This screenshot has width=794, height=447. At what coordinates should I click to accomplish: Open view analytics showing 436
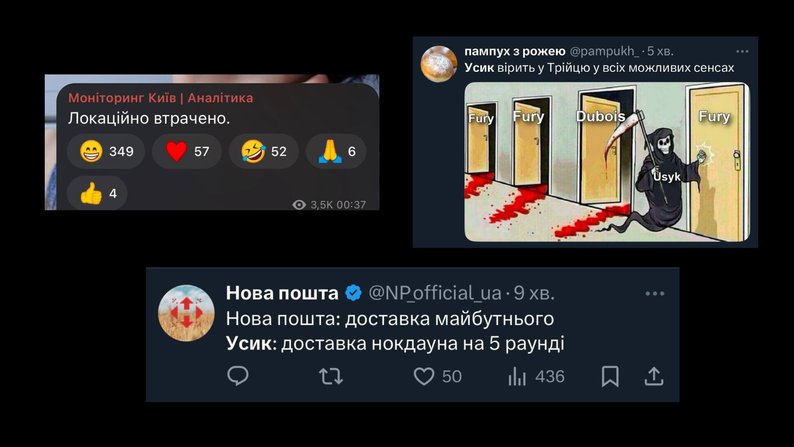click(x=536, y=377)
